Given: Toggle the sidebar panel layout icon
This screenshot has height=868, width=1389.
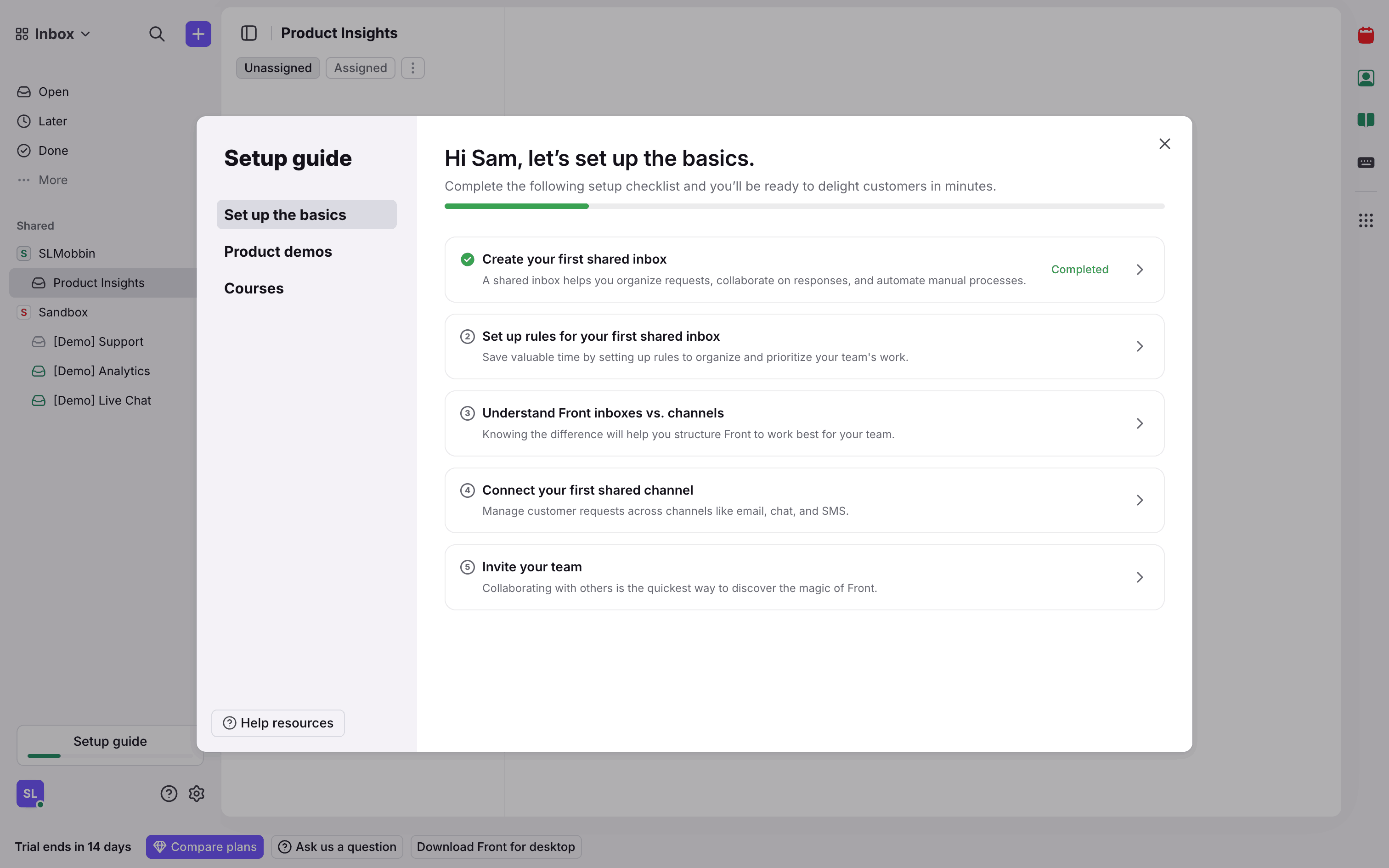Looking at the screenshot, I should (x=248, y=33).
